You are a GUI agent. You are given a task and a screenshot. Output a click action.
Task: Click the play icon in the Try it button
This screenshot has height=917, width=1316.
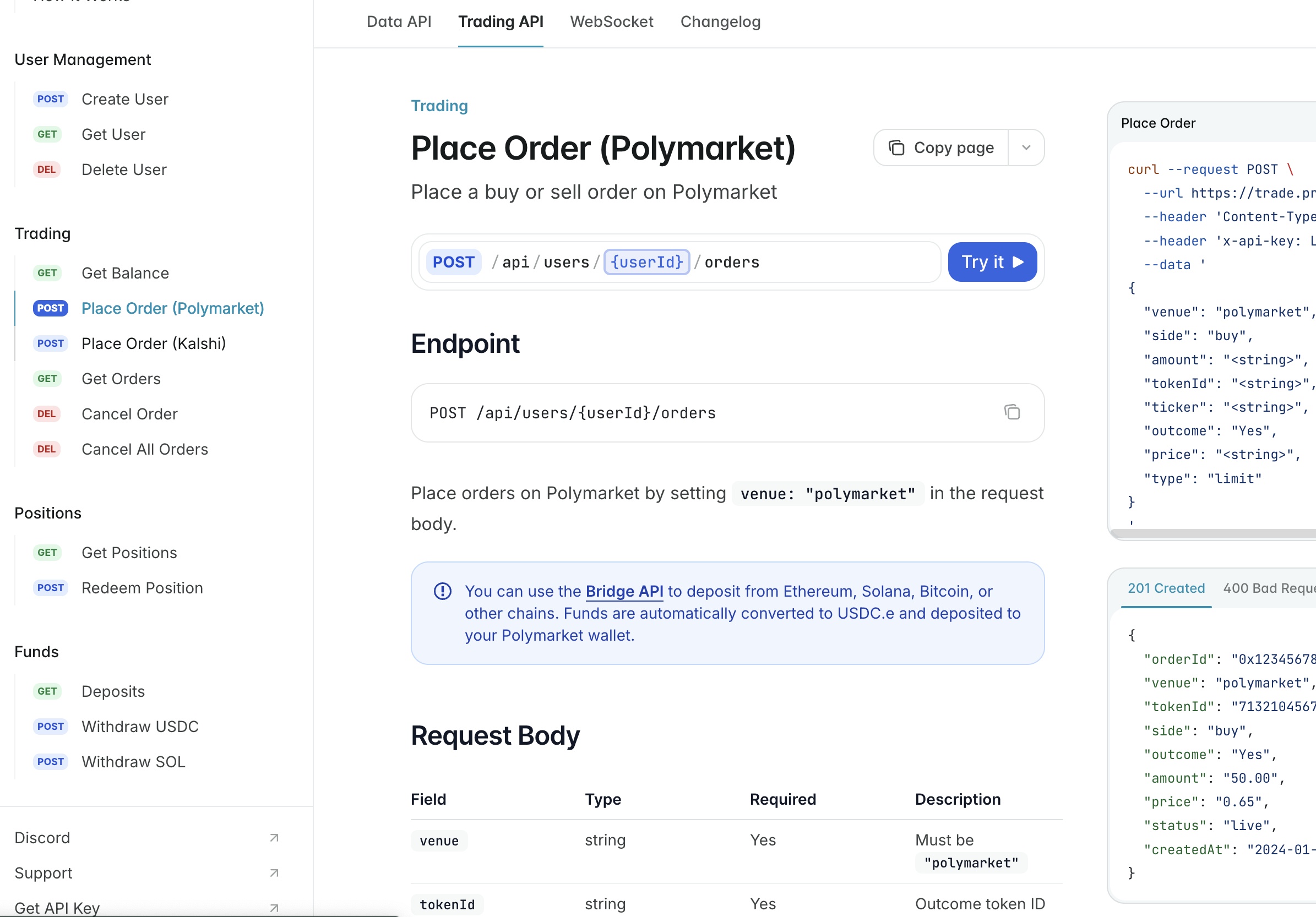[x=1018, y=262]
